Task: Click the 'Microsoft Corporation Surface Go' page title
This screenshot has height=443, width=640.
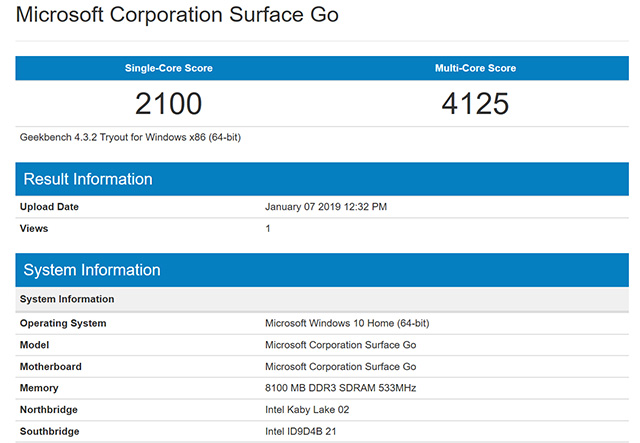Action: tap(177, 15)
